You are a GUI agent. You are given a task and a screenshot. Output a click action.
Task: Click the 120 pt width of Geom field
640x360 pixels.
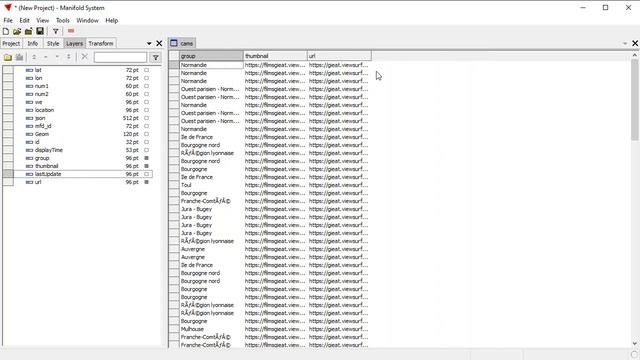coord(131,134)
